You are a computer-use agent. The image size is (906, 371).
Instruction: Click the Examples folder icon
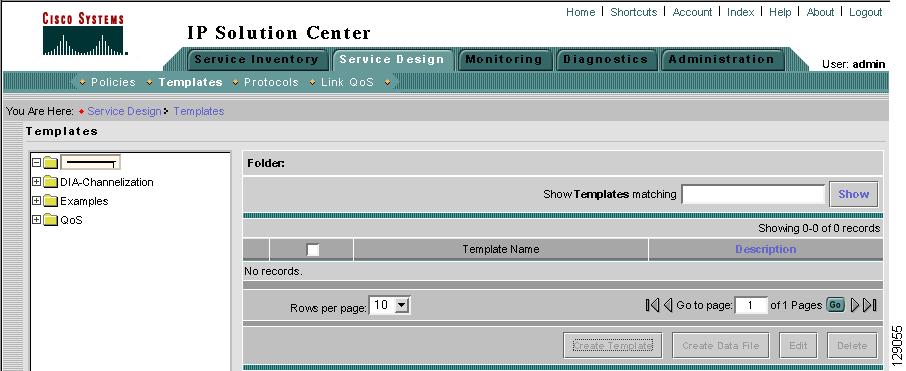51,202
